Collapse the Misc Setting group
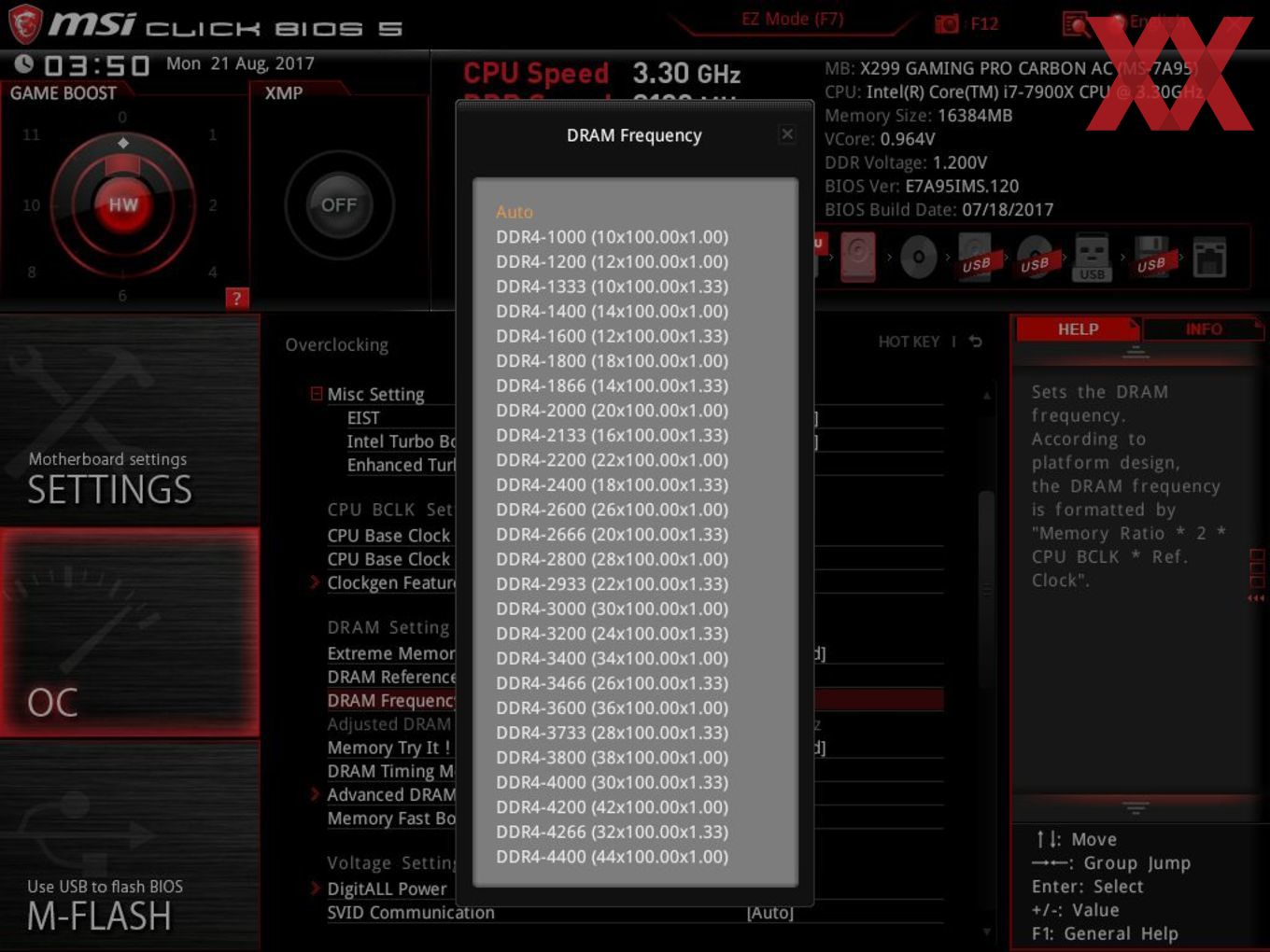 click(x=317, y=394)
